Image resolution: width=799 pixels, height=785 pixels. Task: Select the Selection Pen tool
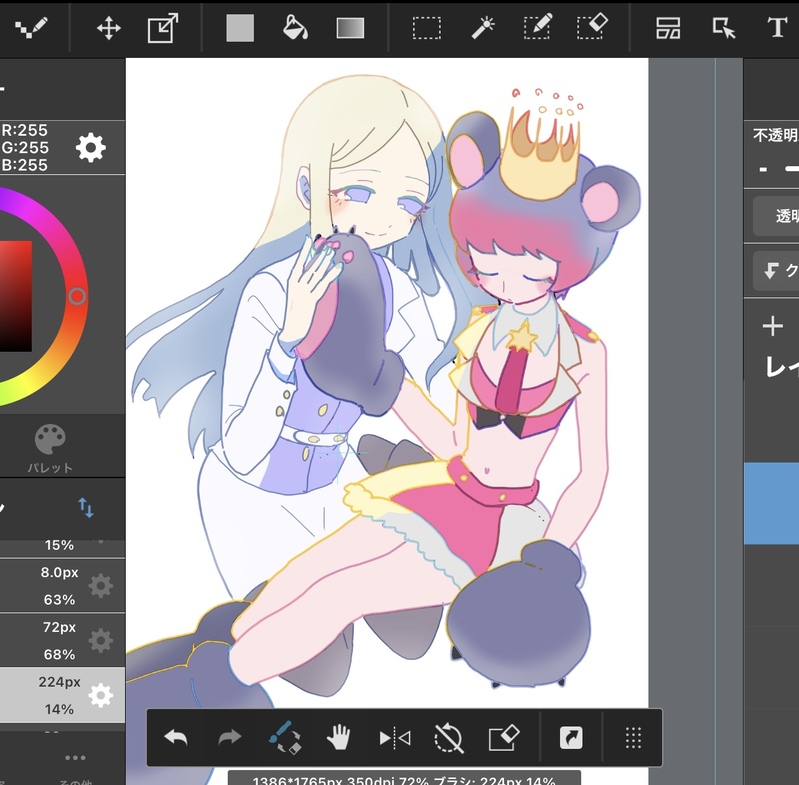pos(538,27)
